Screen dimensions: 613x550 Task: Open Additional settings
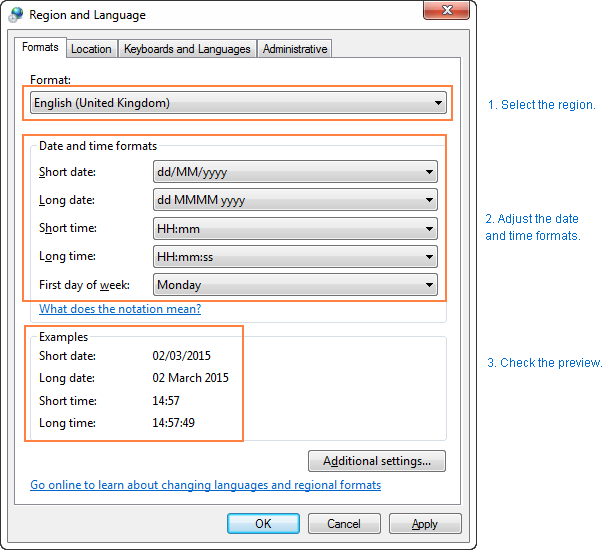[377, 461]
